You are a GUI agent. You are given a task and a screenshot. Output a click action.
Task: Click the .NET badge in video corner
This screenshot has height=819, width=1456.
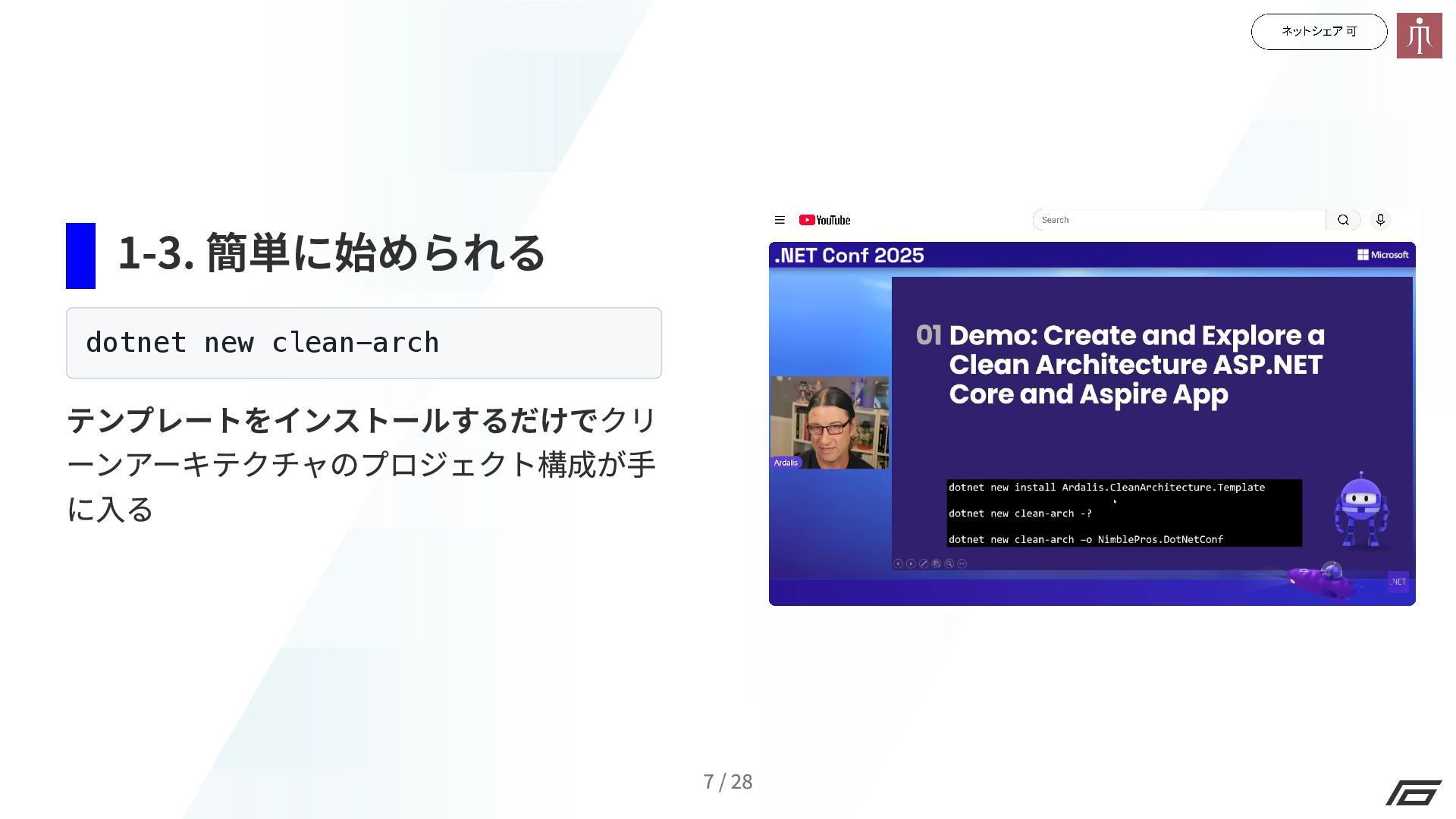pos(1398,582)
